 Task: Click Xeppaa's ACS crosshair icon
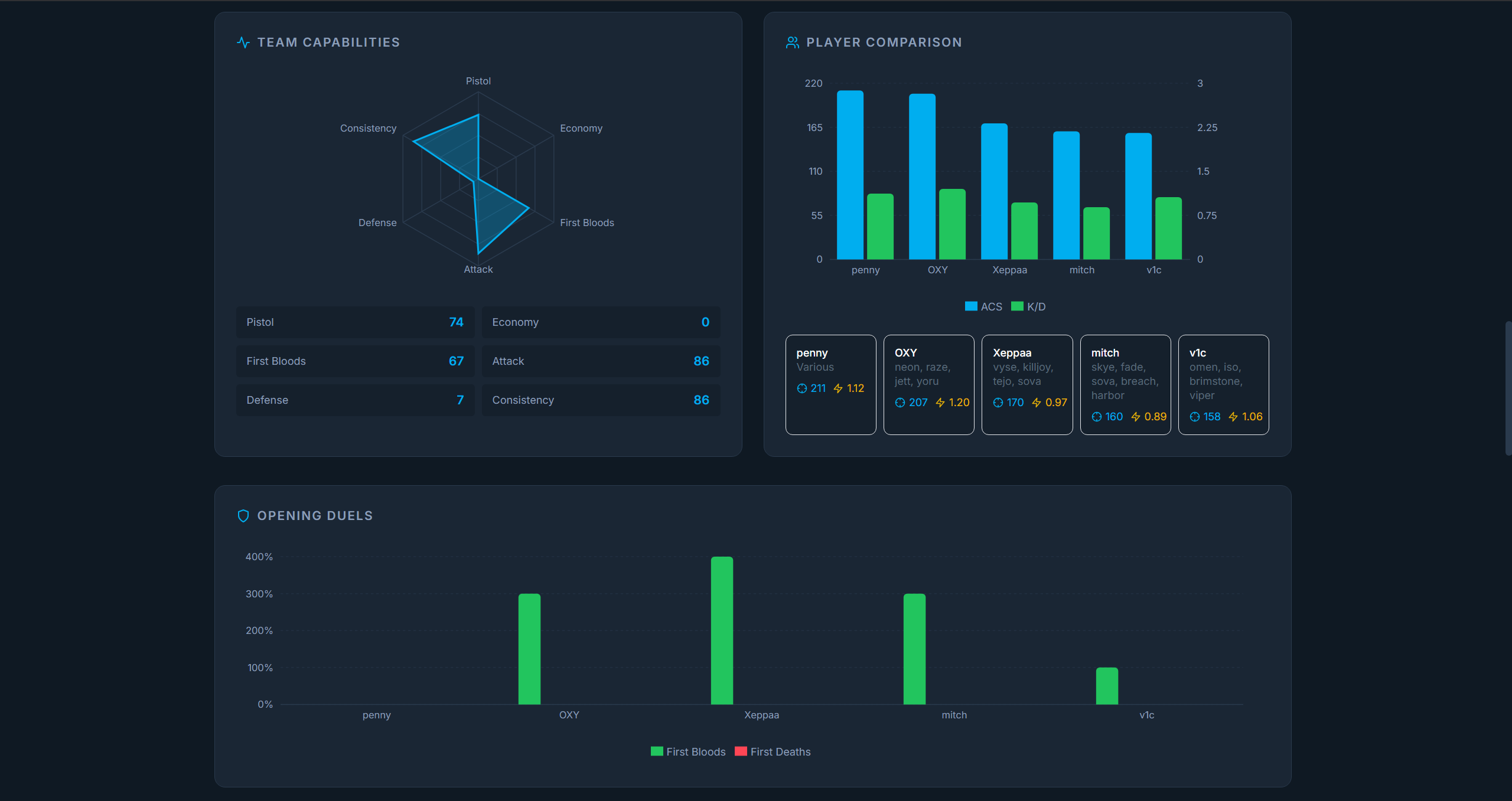(x=998, y=403)
